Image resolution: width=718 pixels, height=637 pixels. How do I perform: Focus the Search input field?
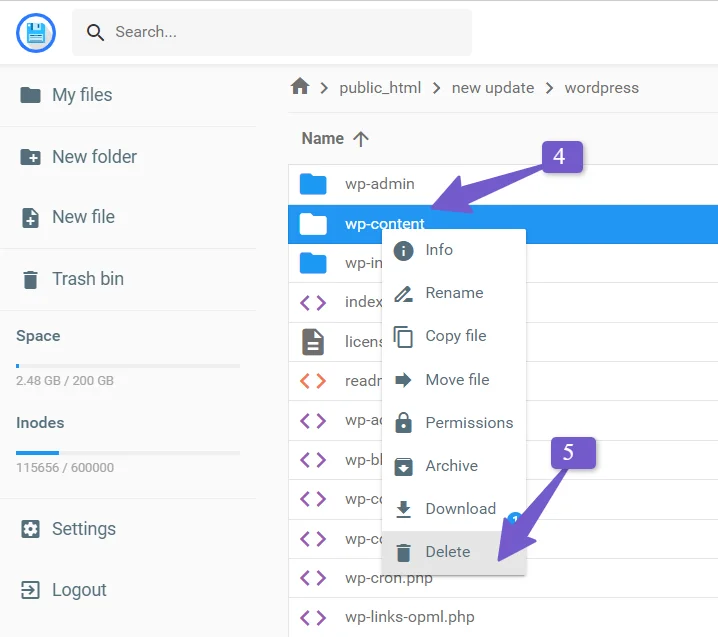pyautogui.click(x=272, y=33)
